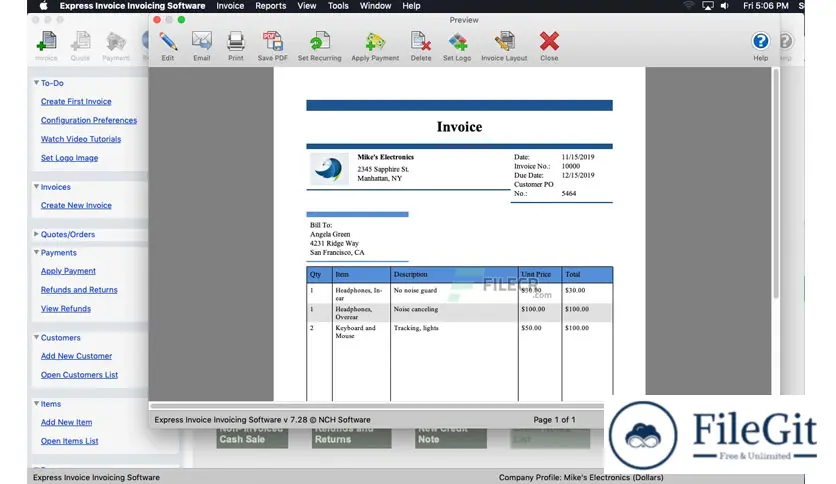Collapse the To-Do section
The width and height of the screenshot is (836, 484).
tap(36, 83)
